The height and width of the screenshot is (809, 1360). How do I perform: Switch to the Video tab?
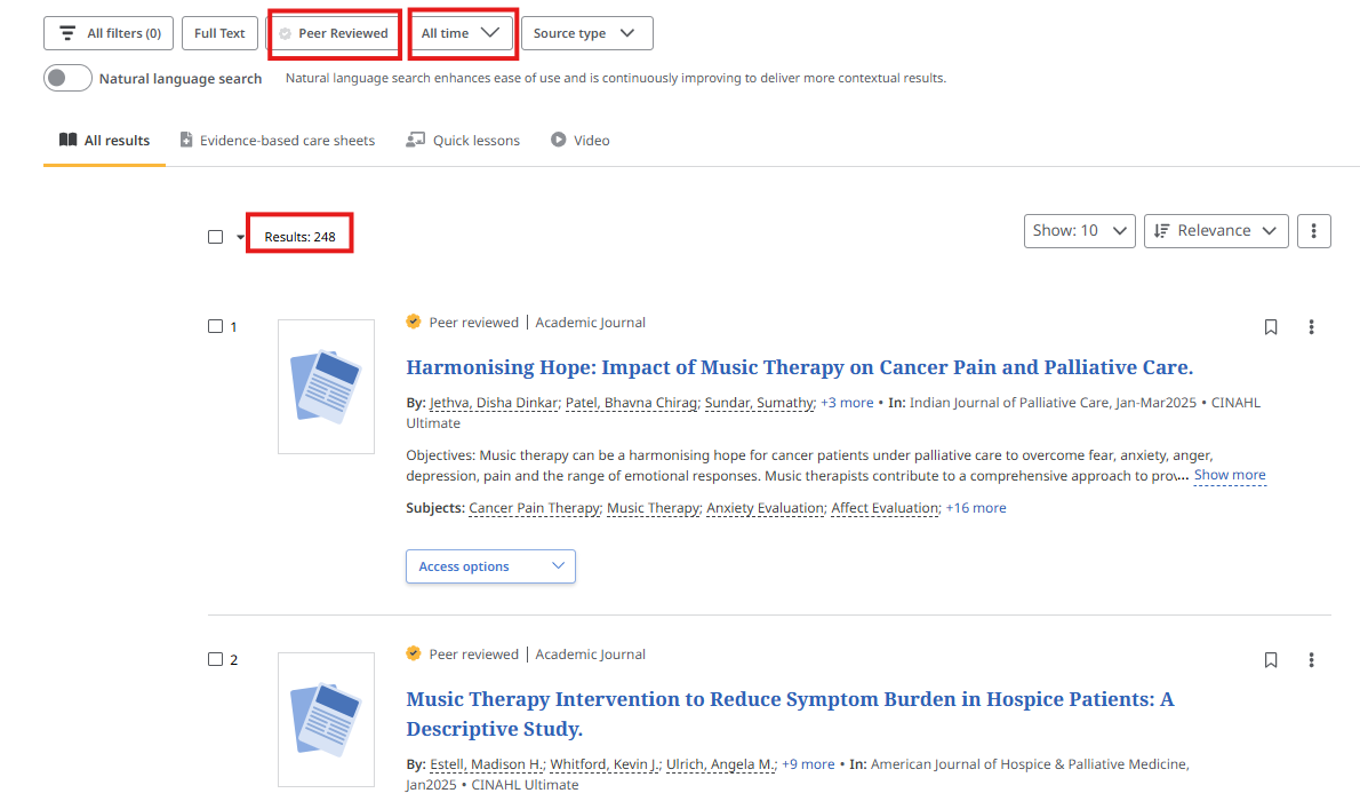point(580,140)
